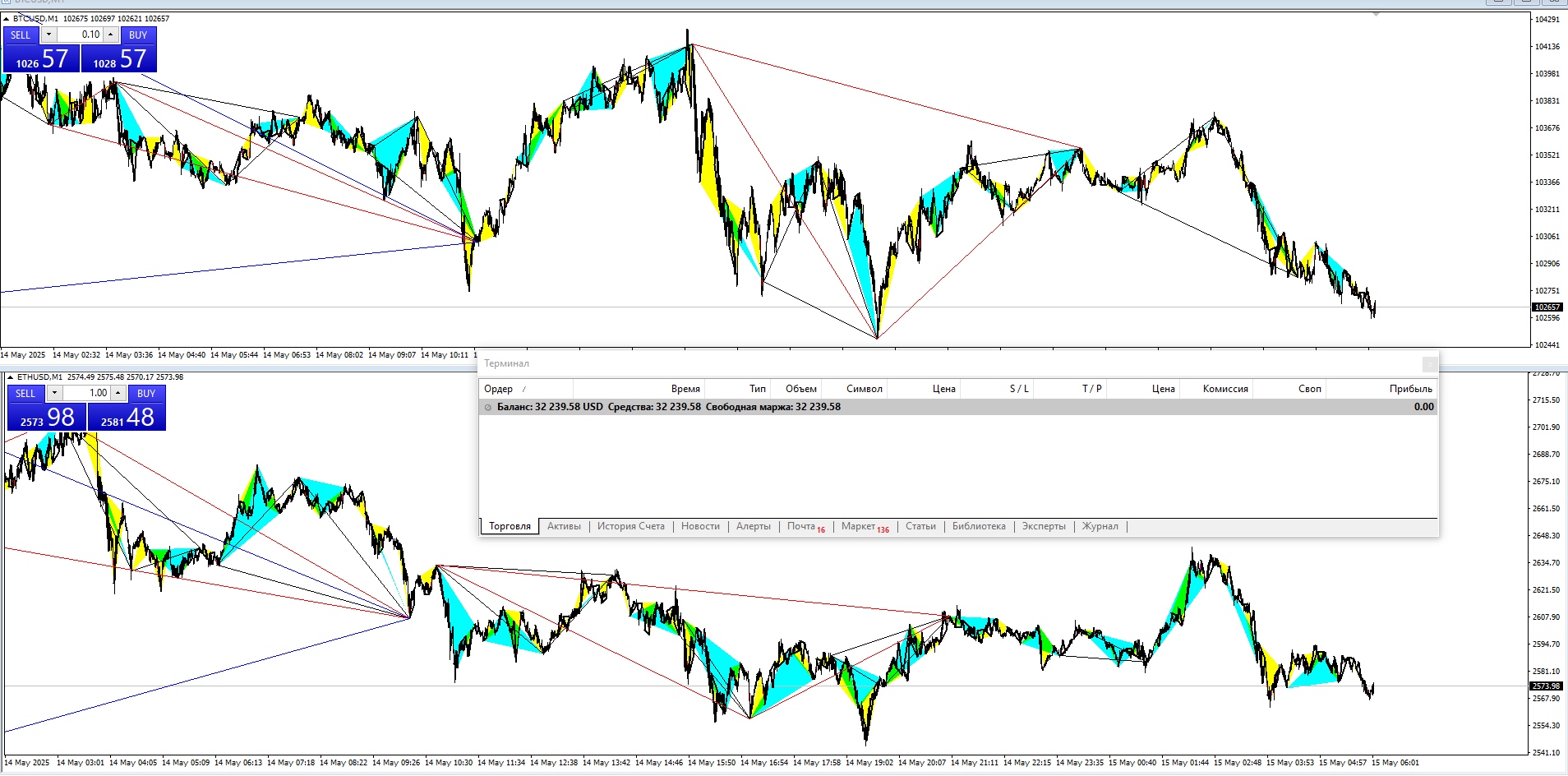Click the Терминал panel title
This screenshot has height=776, width=1568.
[506, 363]
